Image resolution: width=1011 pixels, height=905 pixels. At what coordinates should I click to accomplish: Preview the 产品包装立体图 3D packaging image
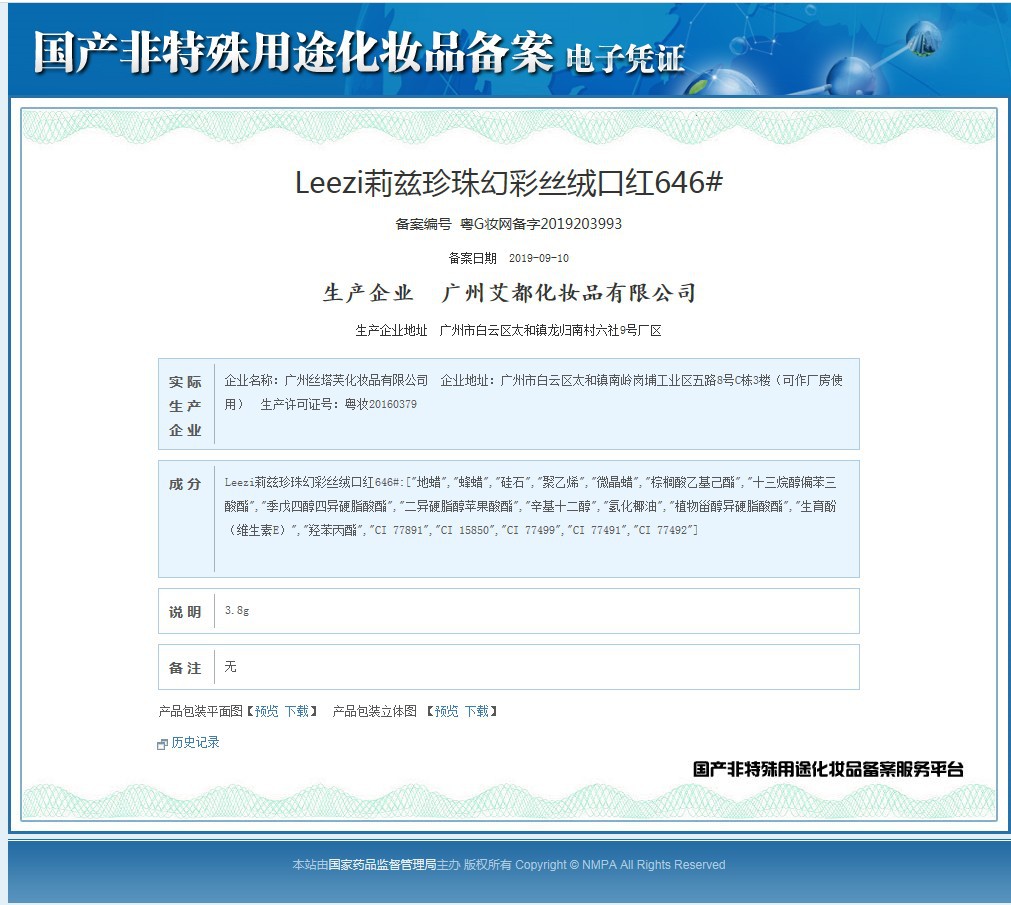pos(446,711)
